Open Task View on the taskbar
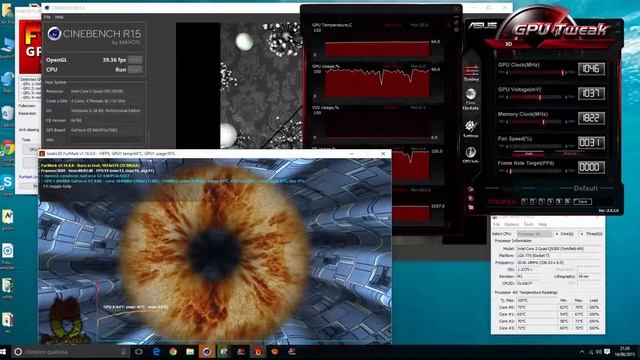 [x=139, y=352]
